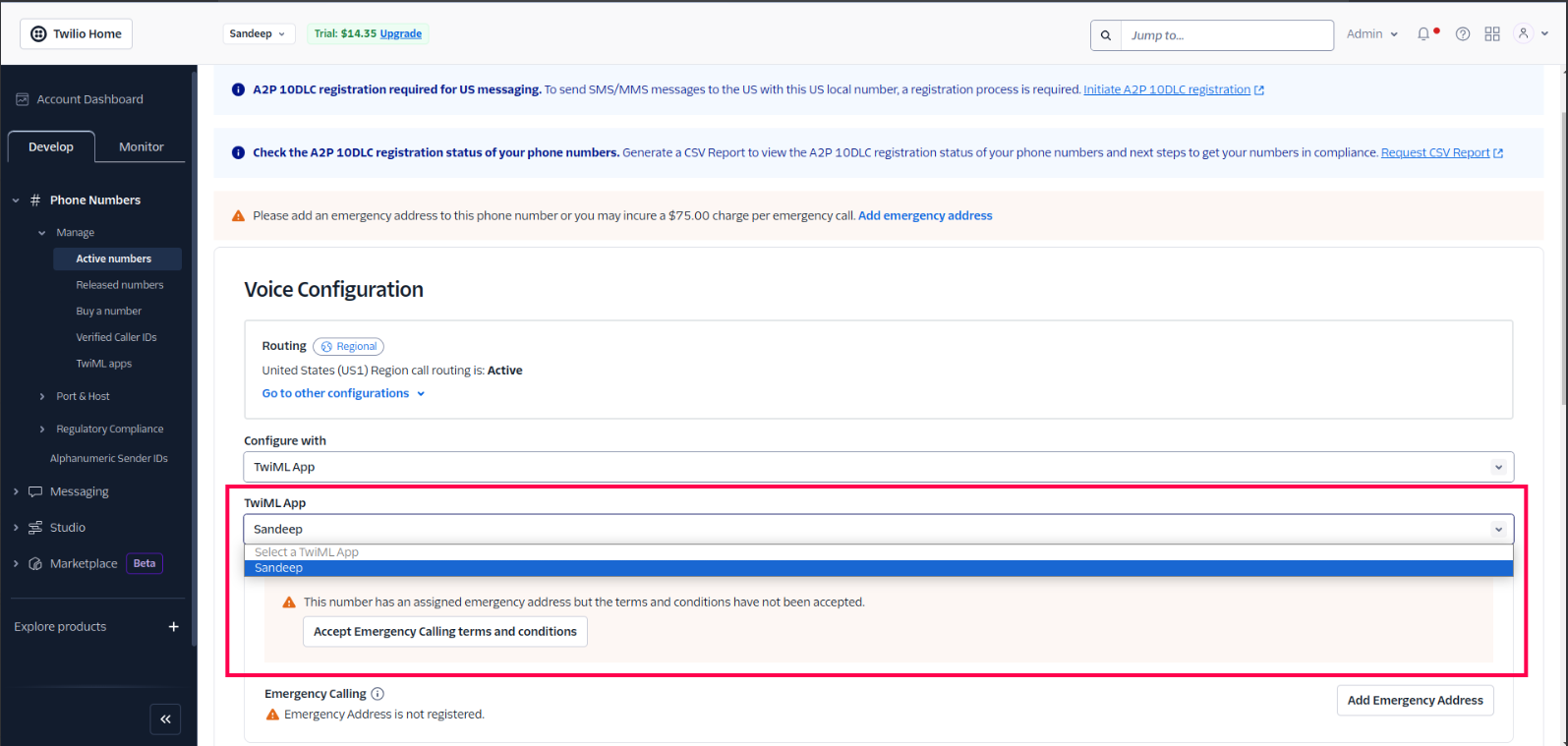1568x746 pixels.
Task: Click the Explore products label
Action: 60,627
